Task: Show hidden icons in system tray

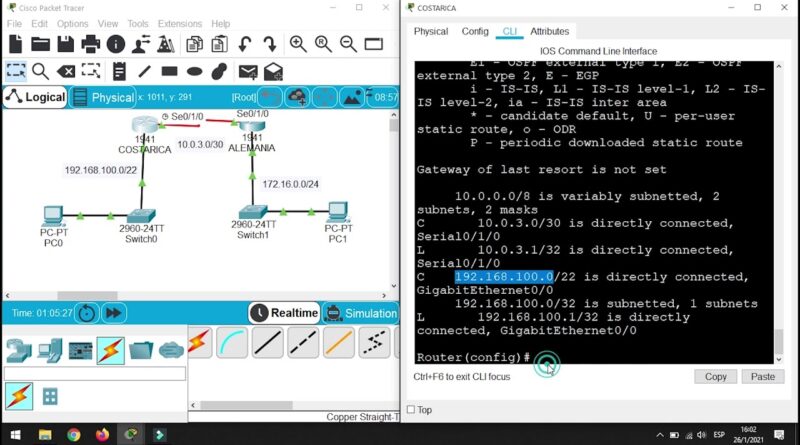Action: click(x=660, y=435)
